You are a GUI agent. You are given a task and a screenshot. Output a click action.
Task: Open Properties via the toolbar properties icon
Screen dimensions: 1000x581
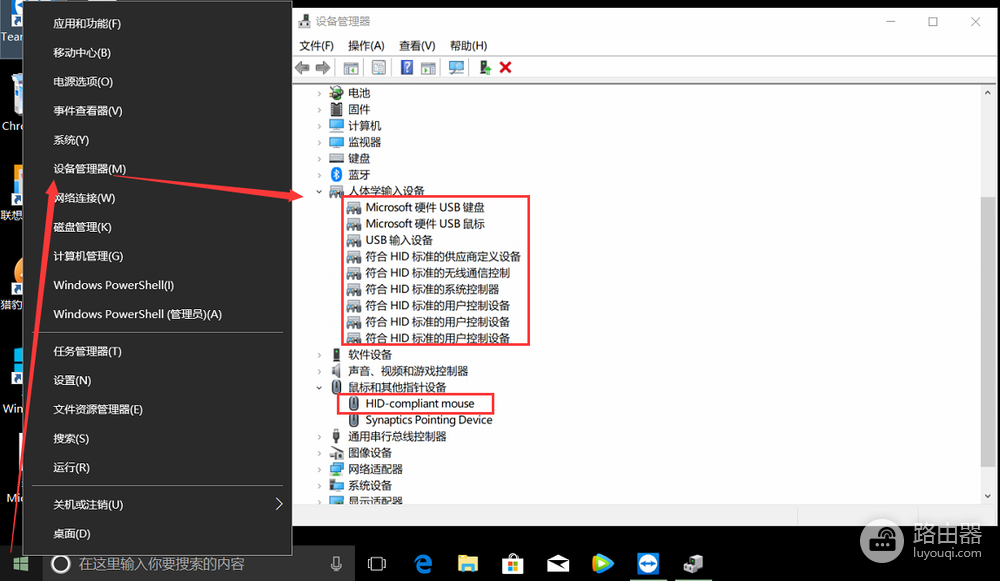379,68
